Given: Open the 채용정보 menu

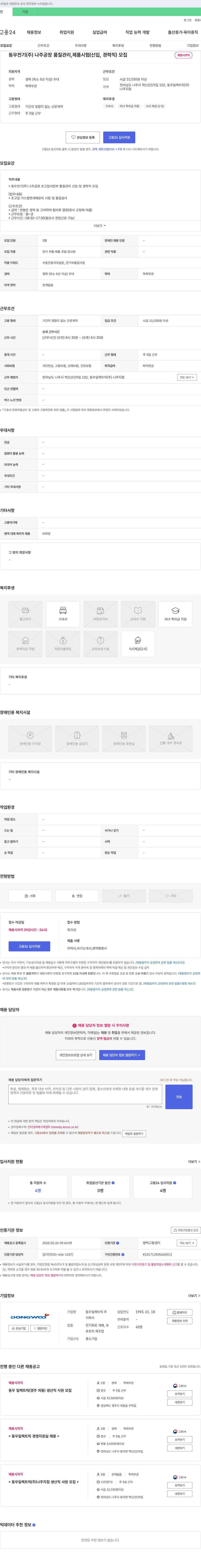Looking at the screenshot, I should 33,32.
